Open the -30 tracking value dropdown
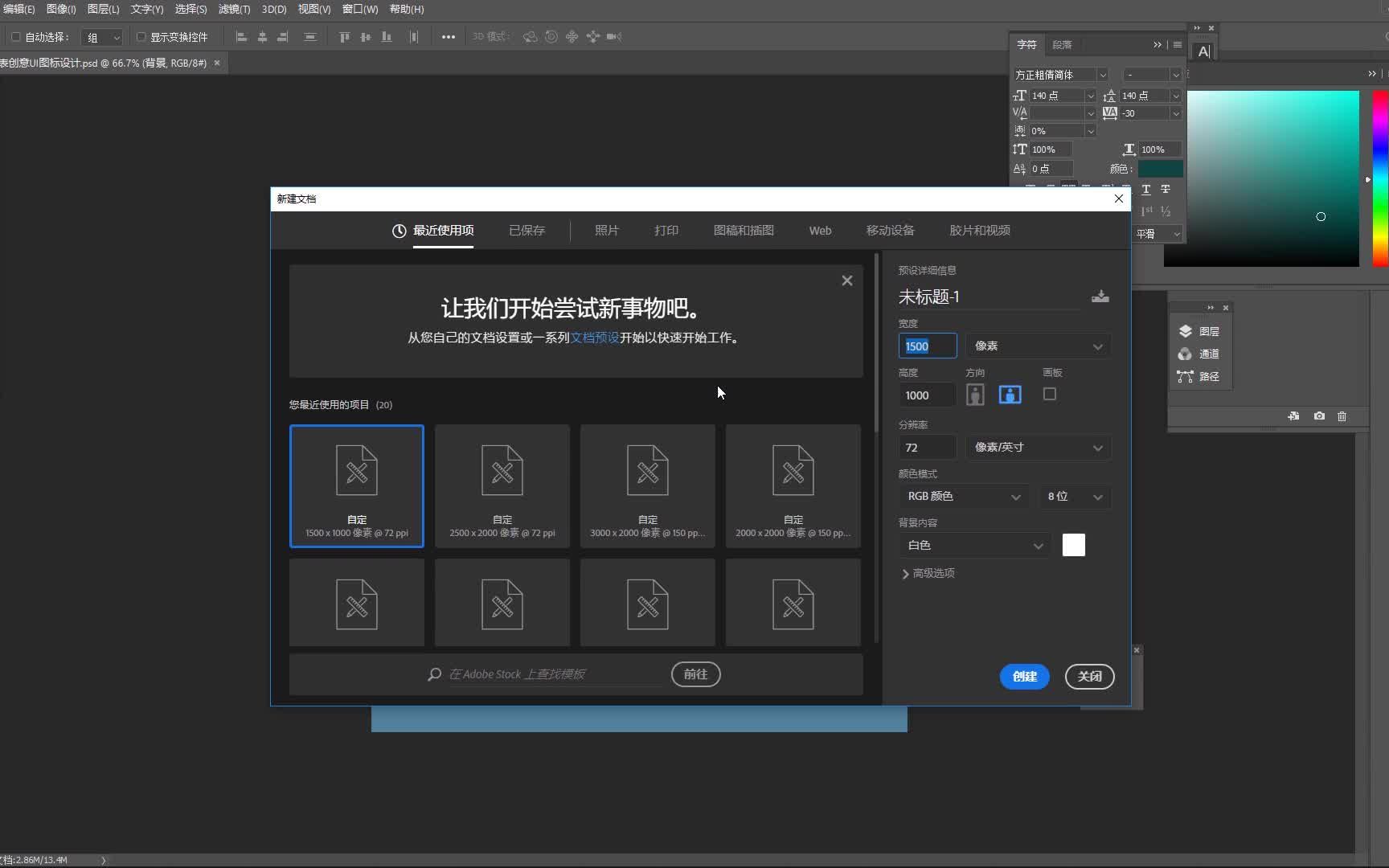Viewport: 1389px width, 868px height. (1176, 113)
